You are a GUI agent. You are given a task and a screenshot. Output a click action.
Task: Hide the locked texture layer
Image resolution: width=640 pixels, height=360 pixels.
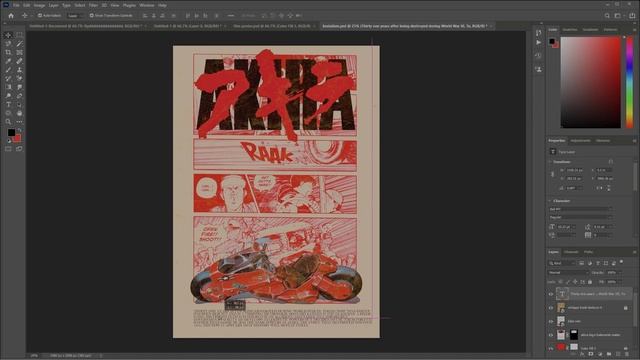pos(551,308)
